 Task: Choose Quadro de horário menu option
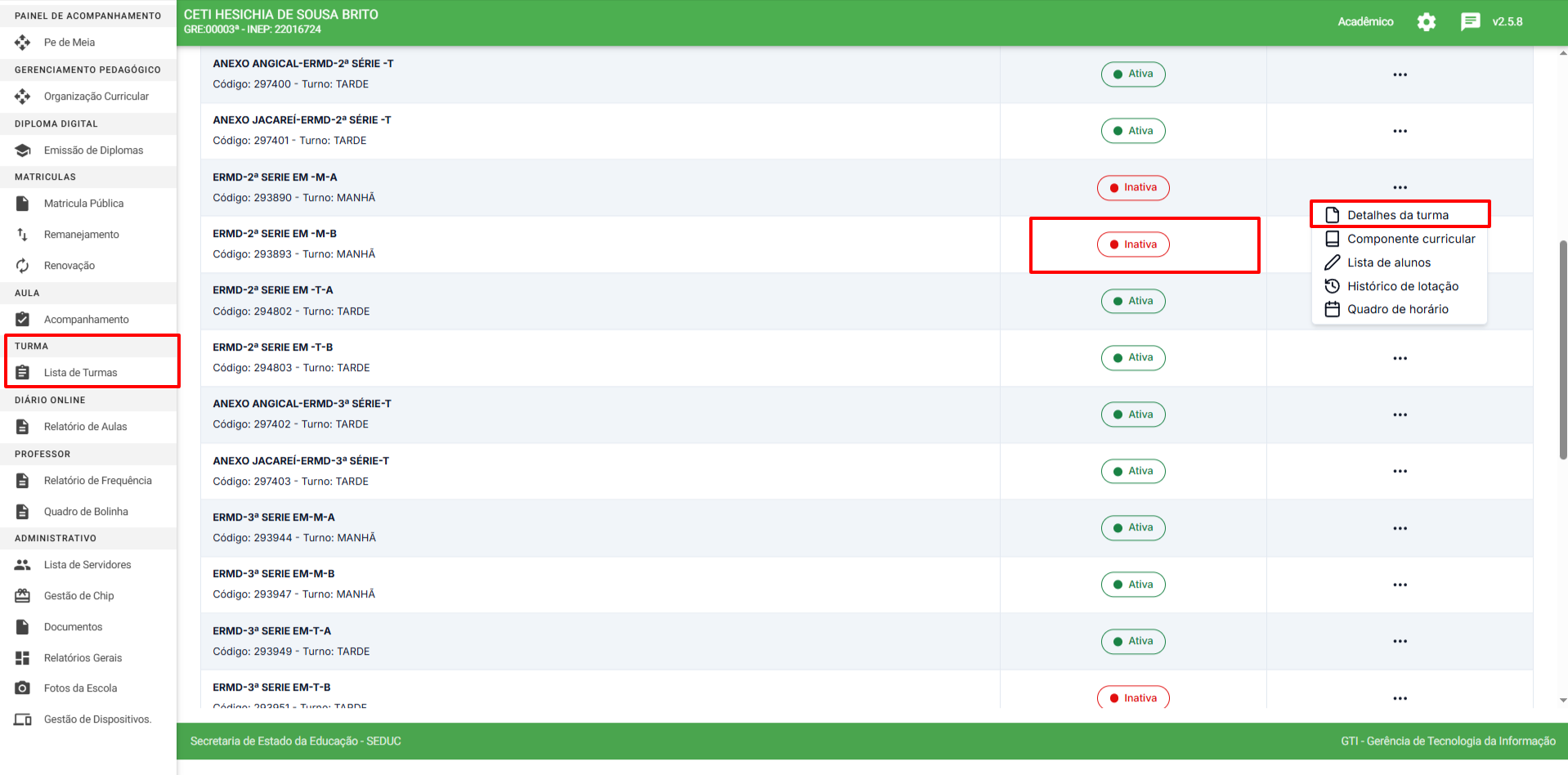point(1397,309)
